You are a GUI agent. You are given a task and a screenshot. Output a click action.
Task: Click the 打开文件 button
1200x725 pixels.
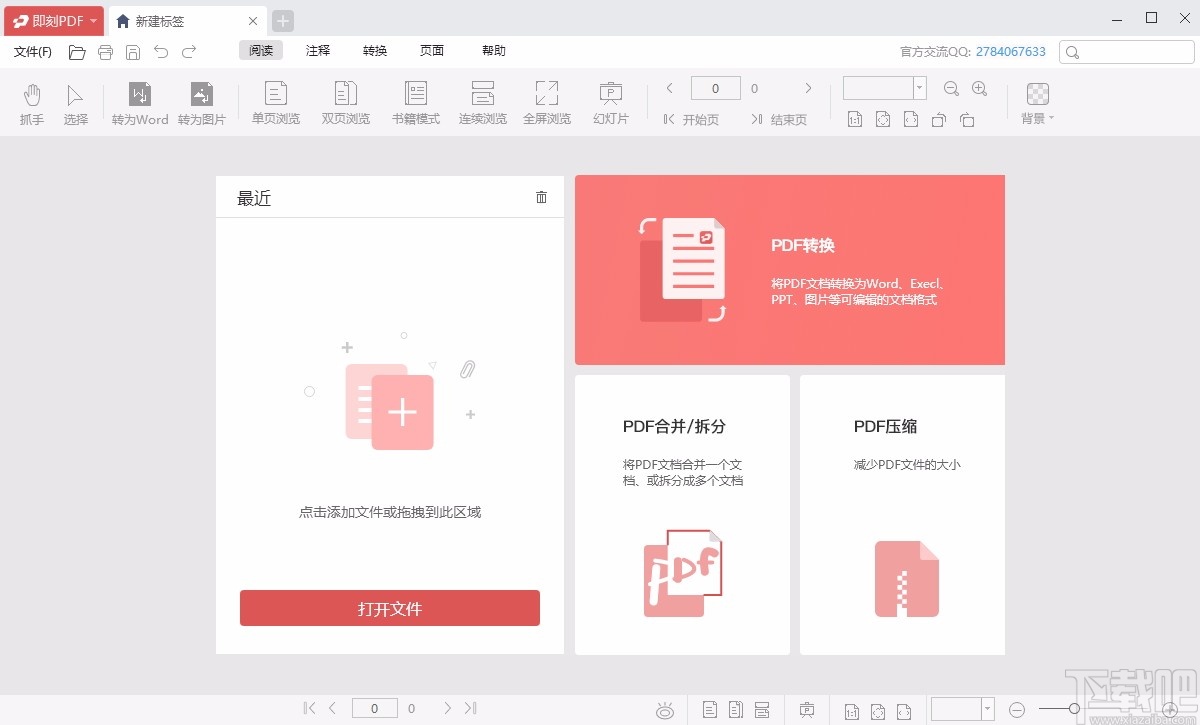pos(389,607)
